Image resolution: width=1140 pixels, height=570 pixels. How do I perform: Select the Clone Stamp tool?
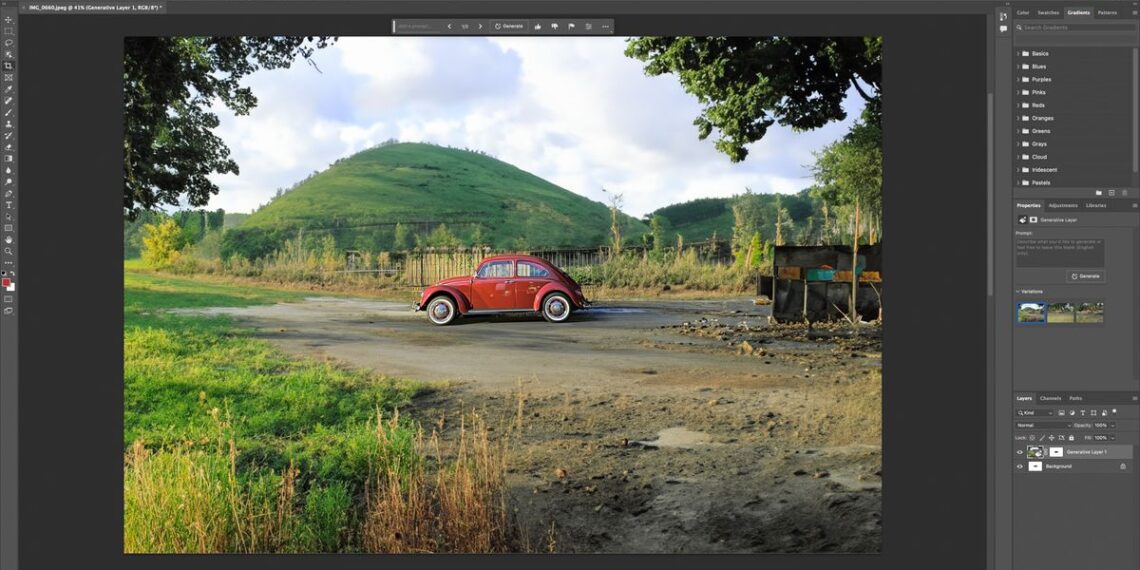point(9,124)
